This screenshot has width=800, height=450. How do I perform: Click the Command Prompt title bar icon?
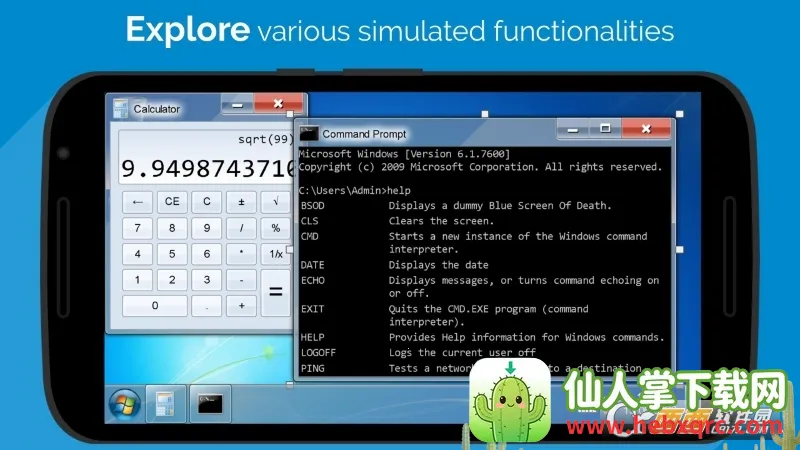click(x=309, y=133)
